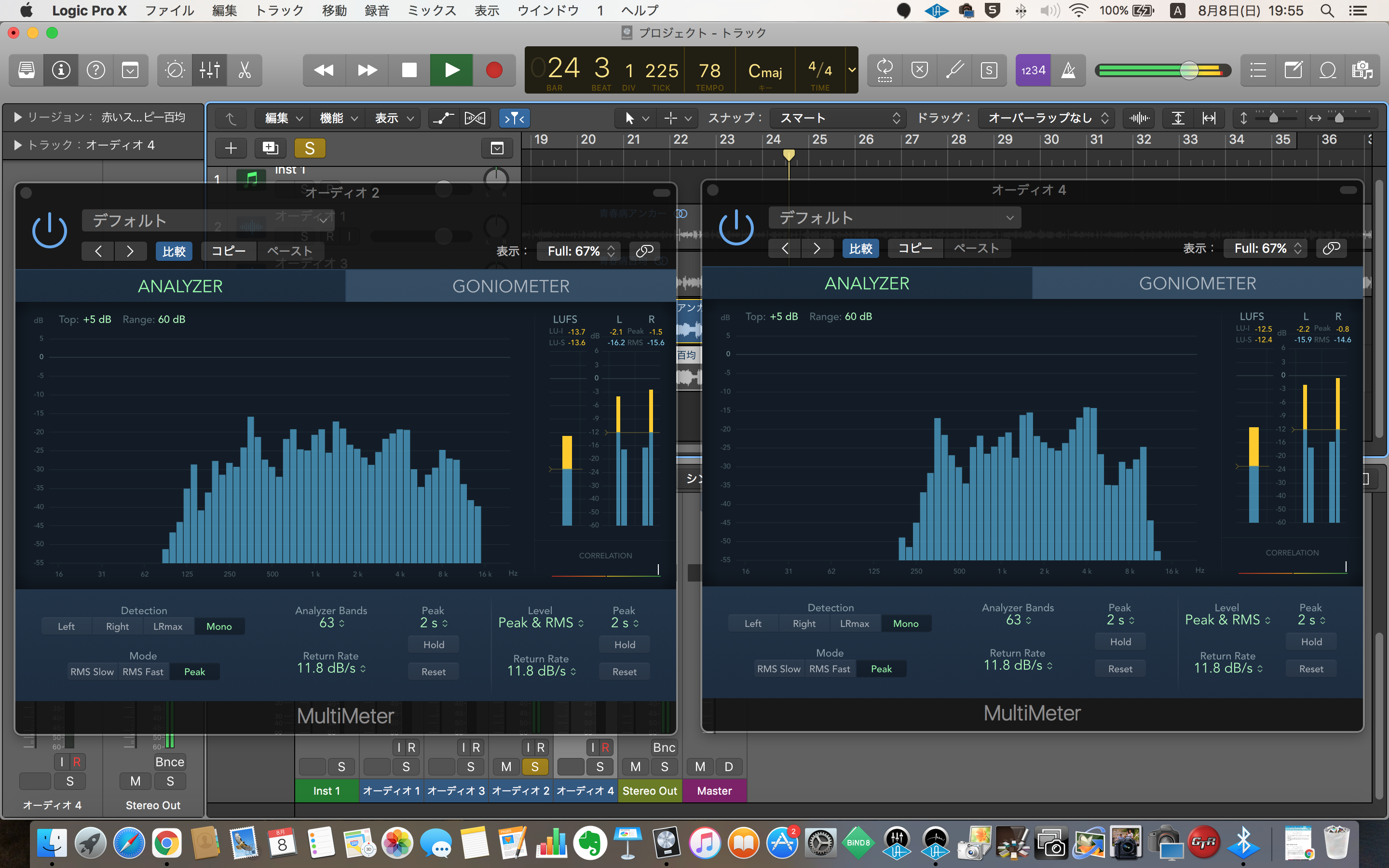This screenshot has height=868, width=1389.
Task: Open the Library icon in control bar
Action: [x=27, y=70]
